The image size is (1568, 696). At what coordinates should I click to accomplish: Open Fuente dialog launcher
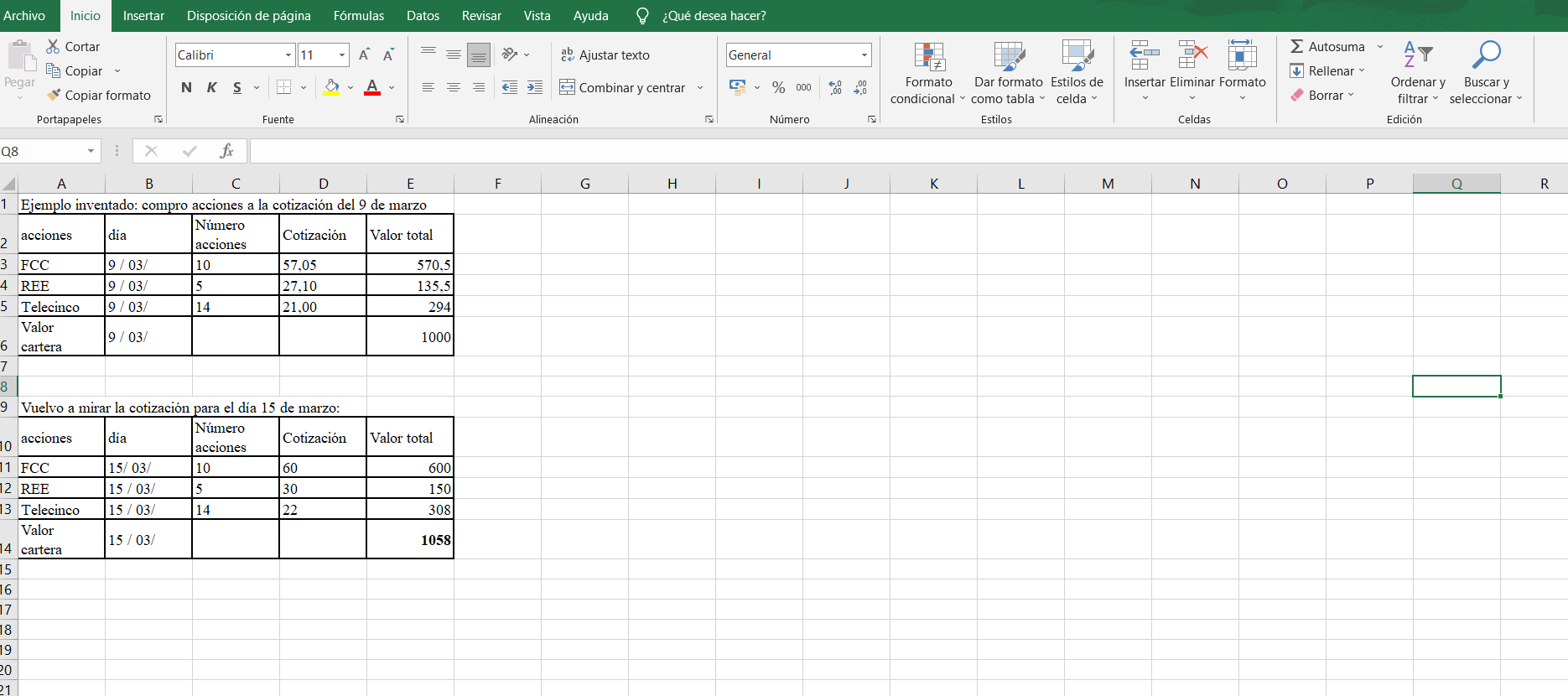(x=400, y=119)
